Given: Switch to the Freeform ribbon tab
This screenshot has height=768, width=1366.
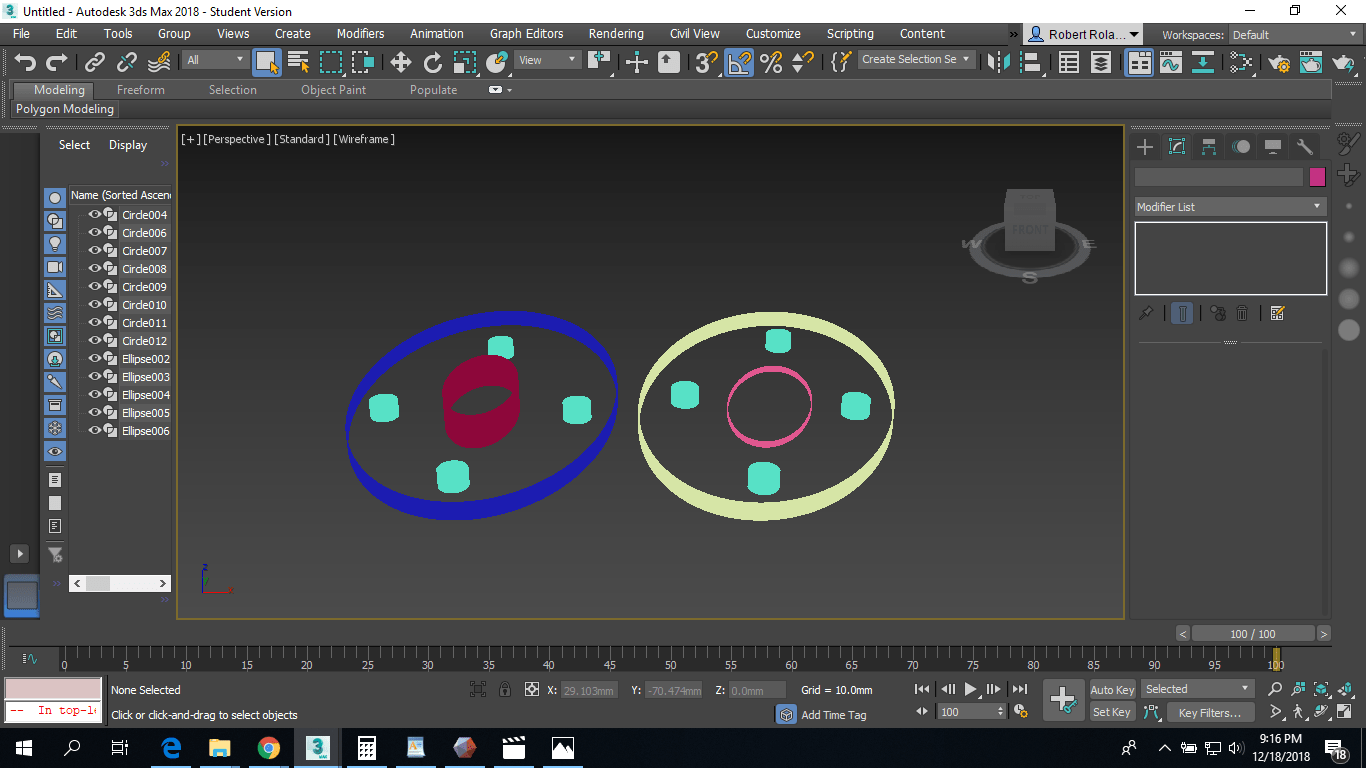Looking at the screenshot, I should [x=141, y=90].
